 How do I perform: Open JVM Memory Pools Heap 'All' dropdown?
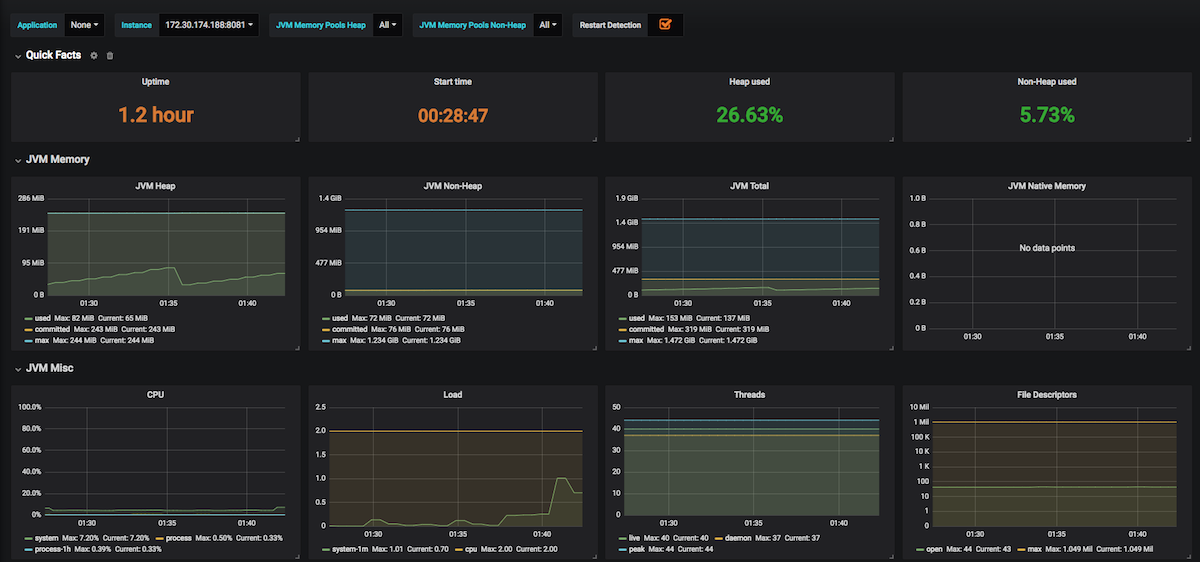click(x=388, y=24)
